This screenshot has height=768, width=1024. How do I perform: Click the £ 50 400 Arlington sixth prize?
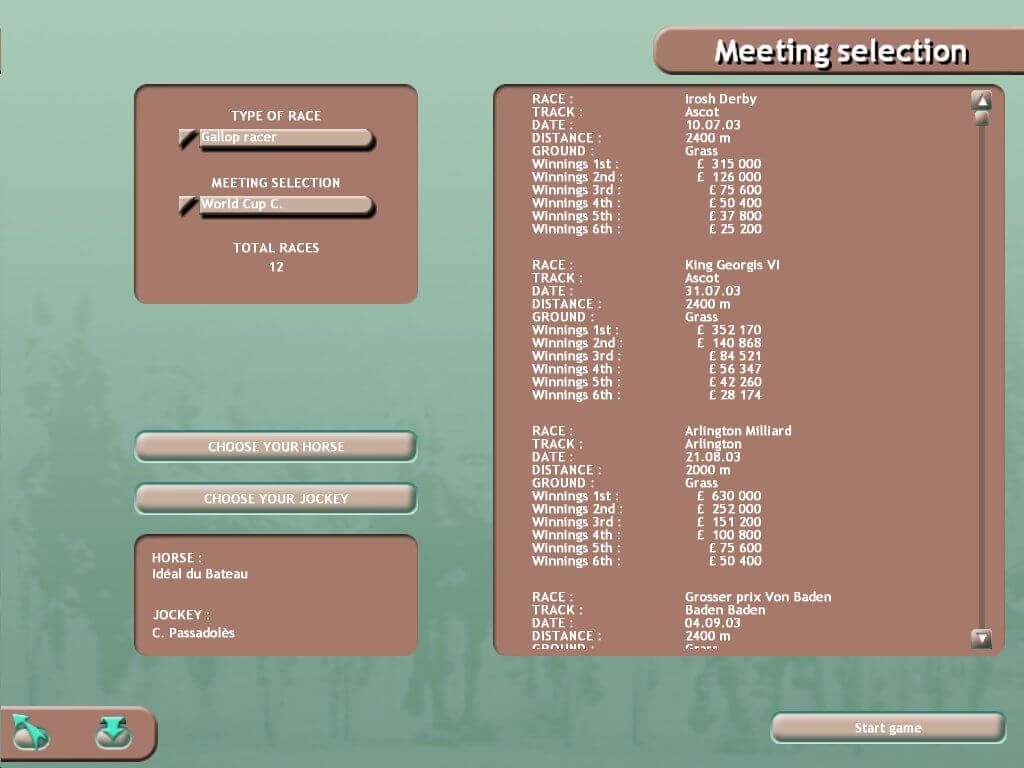pyautogui.click(x=735, y=561)
